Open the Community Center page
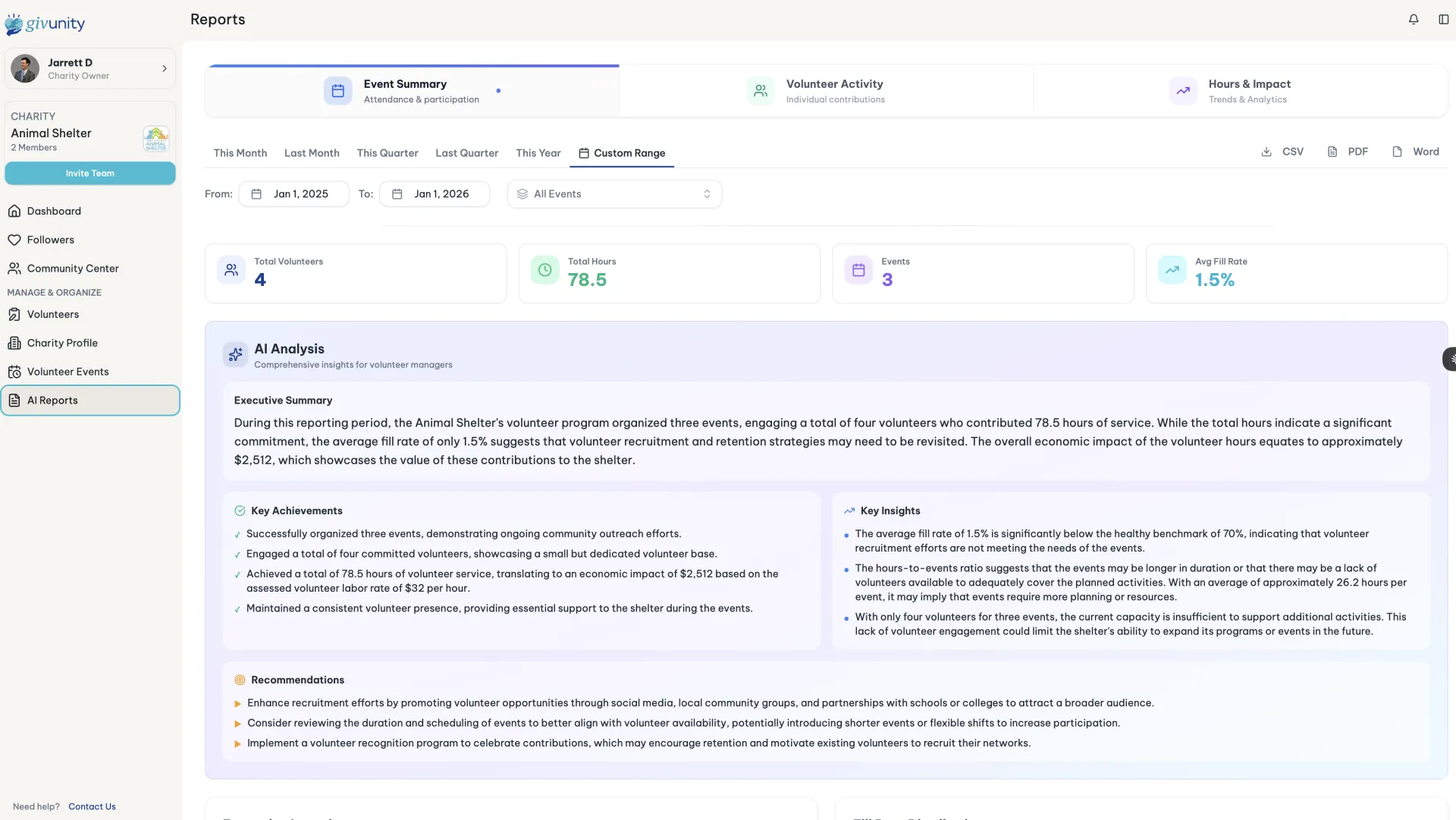The width and height of the screenshot is (1456, 820). tap(72, 268)
